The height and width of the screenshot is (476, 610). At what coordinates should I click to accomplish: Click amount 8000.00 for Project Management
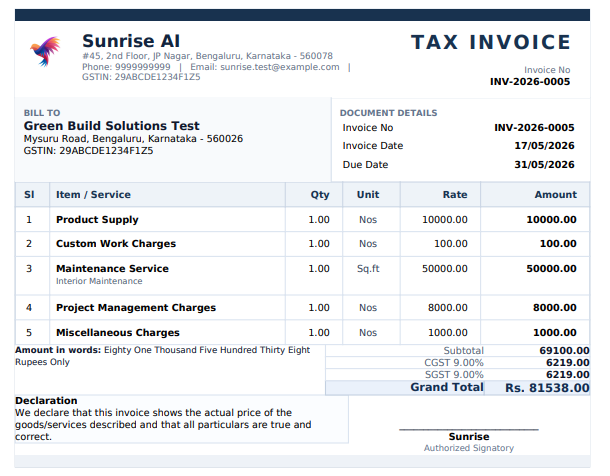pos(554,308)
